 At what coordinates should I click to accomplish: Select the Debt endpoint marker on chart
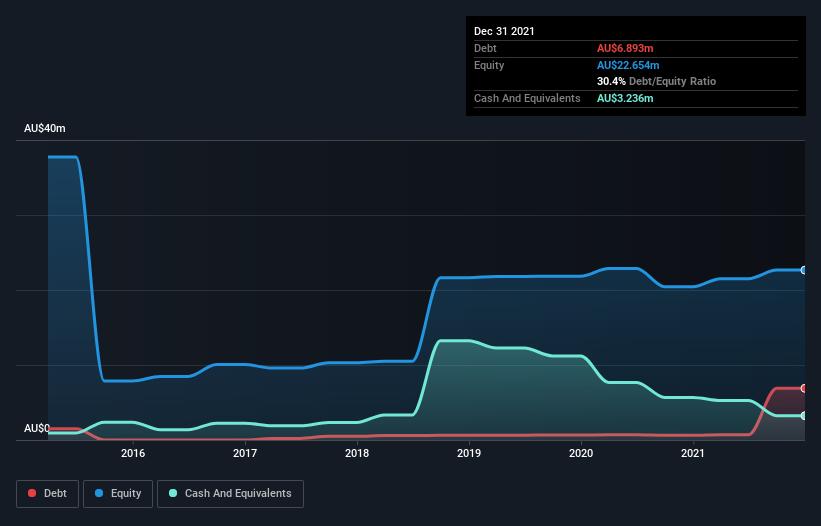click(804, 388)
